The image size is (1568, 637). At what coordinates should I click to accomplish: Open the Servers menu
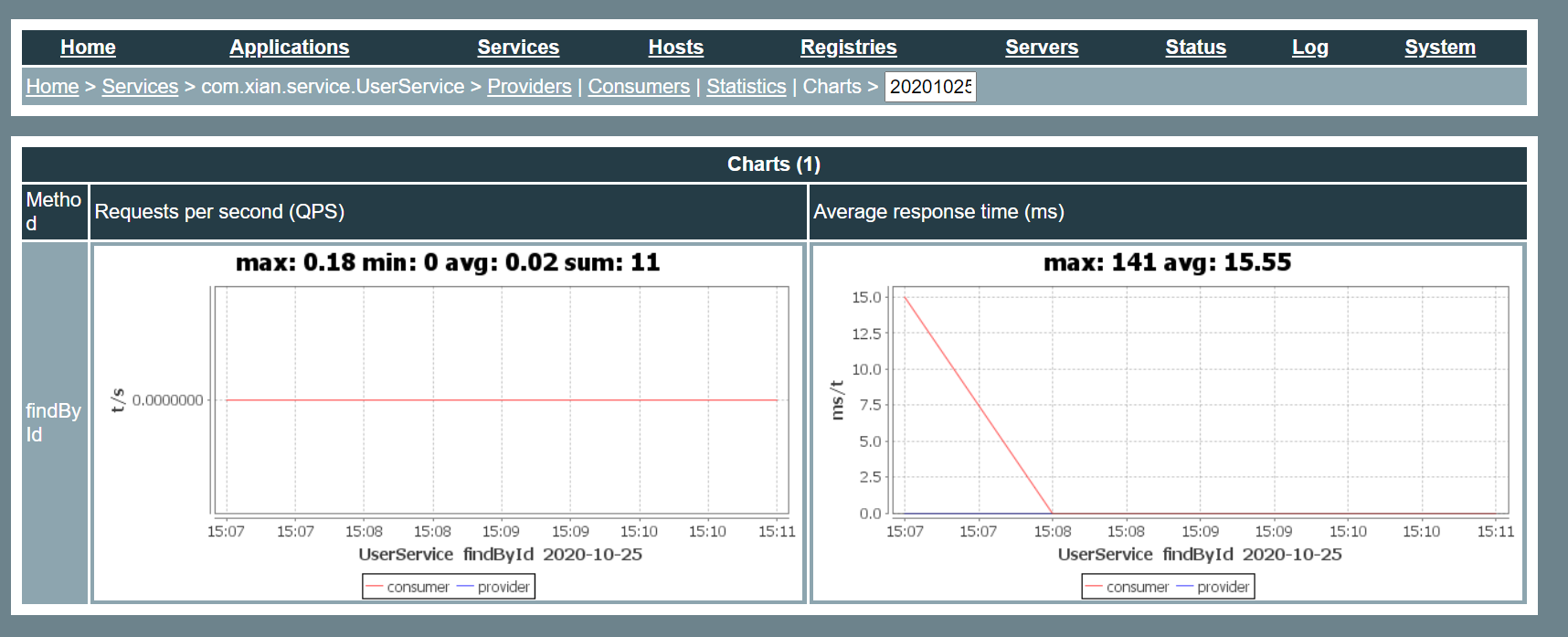point(1042,48)
